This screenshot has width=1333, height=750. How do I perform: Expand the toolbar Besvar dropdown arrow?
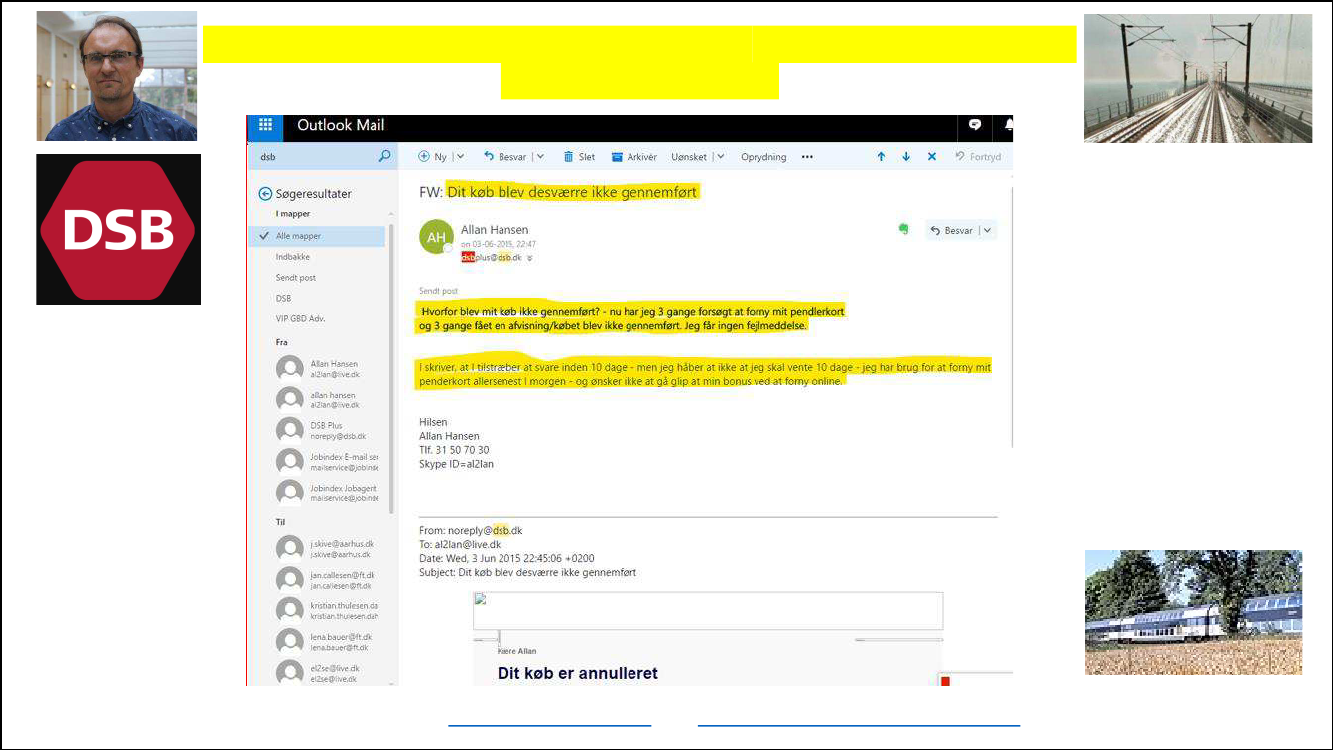540,157
